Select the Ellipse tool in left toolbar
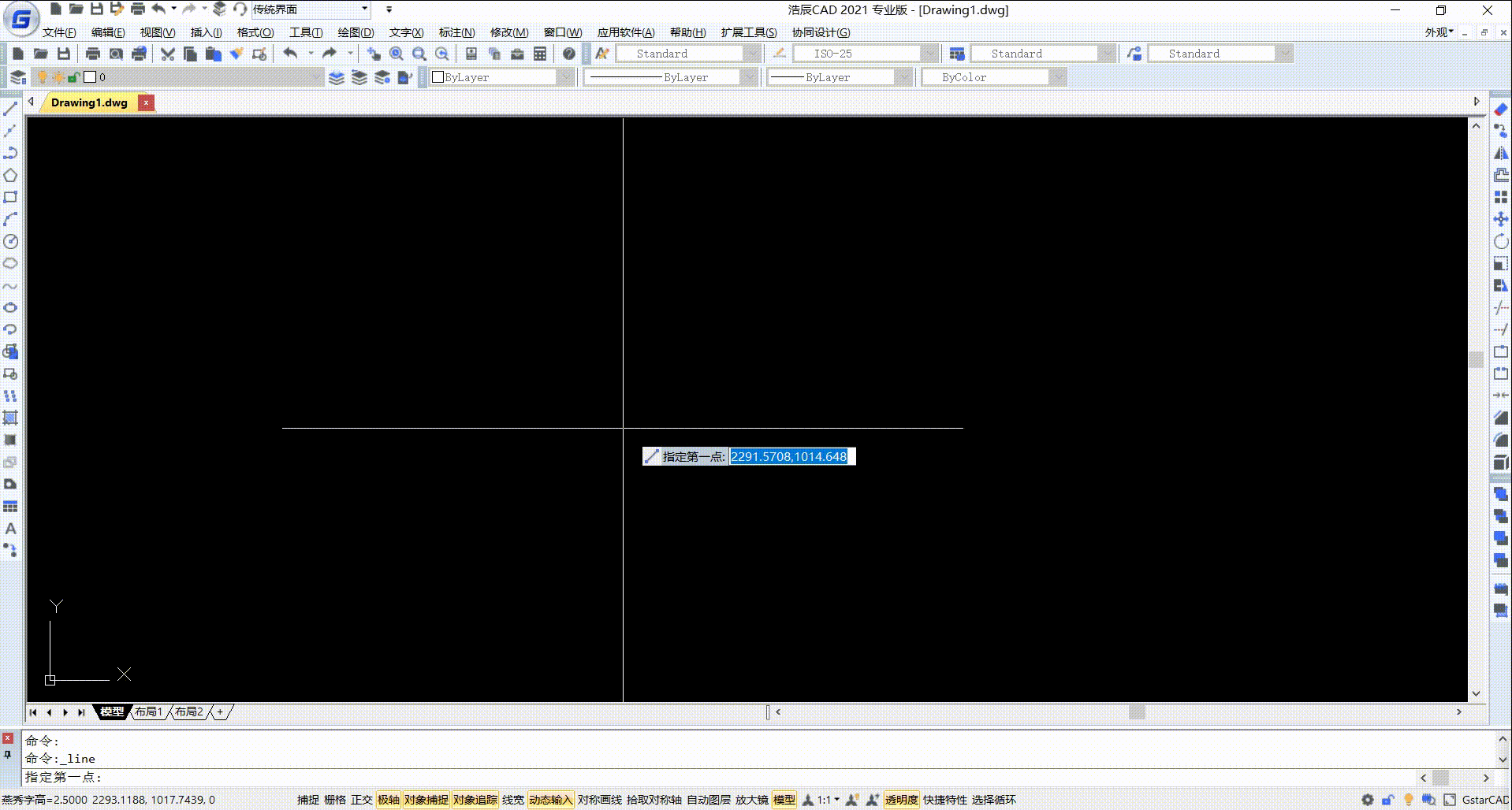The height and width of the screenshot is (810, 1512). pos(10,307)
